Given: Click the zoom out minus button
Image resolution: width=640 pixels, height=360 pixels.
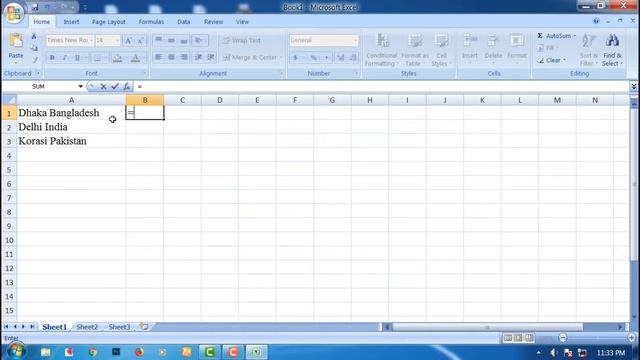Looking at the screenshot, I should [x=563, y=338].
